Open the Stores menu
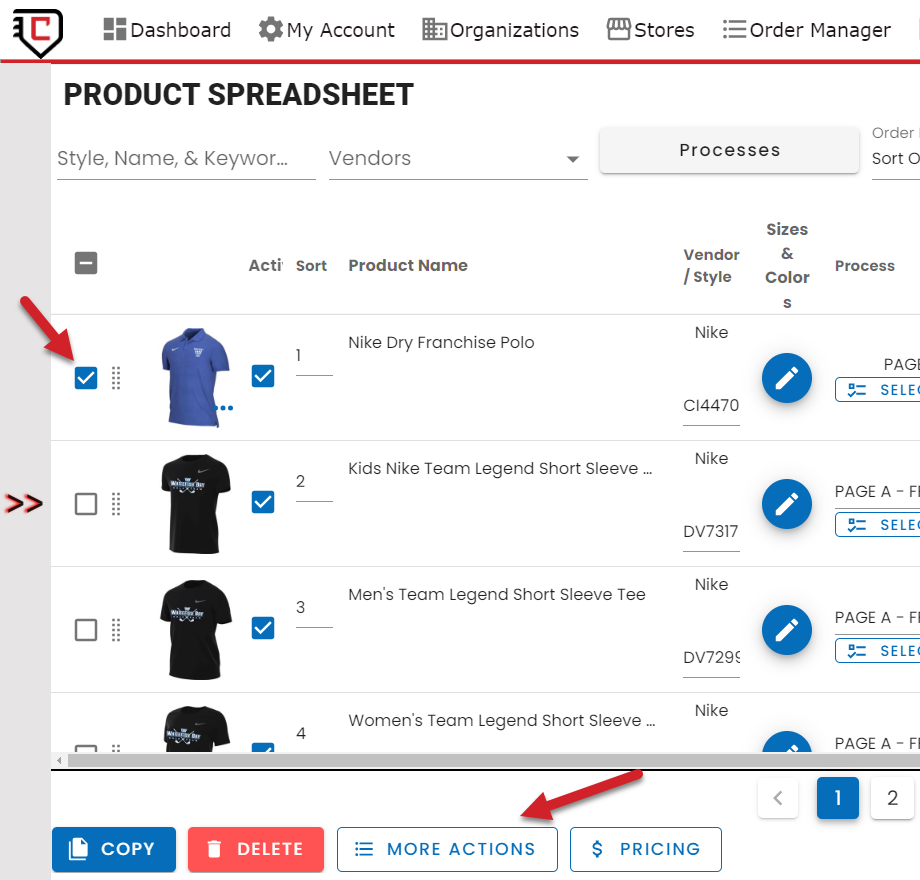Viewport: 920px width, 880px height. point(651,30)
